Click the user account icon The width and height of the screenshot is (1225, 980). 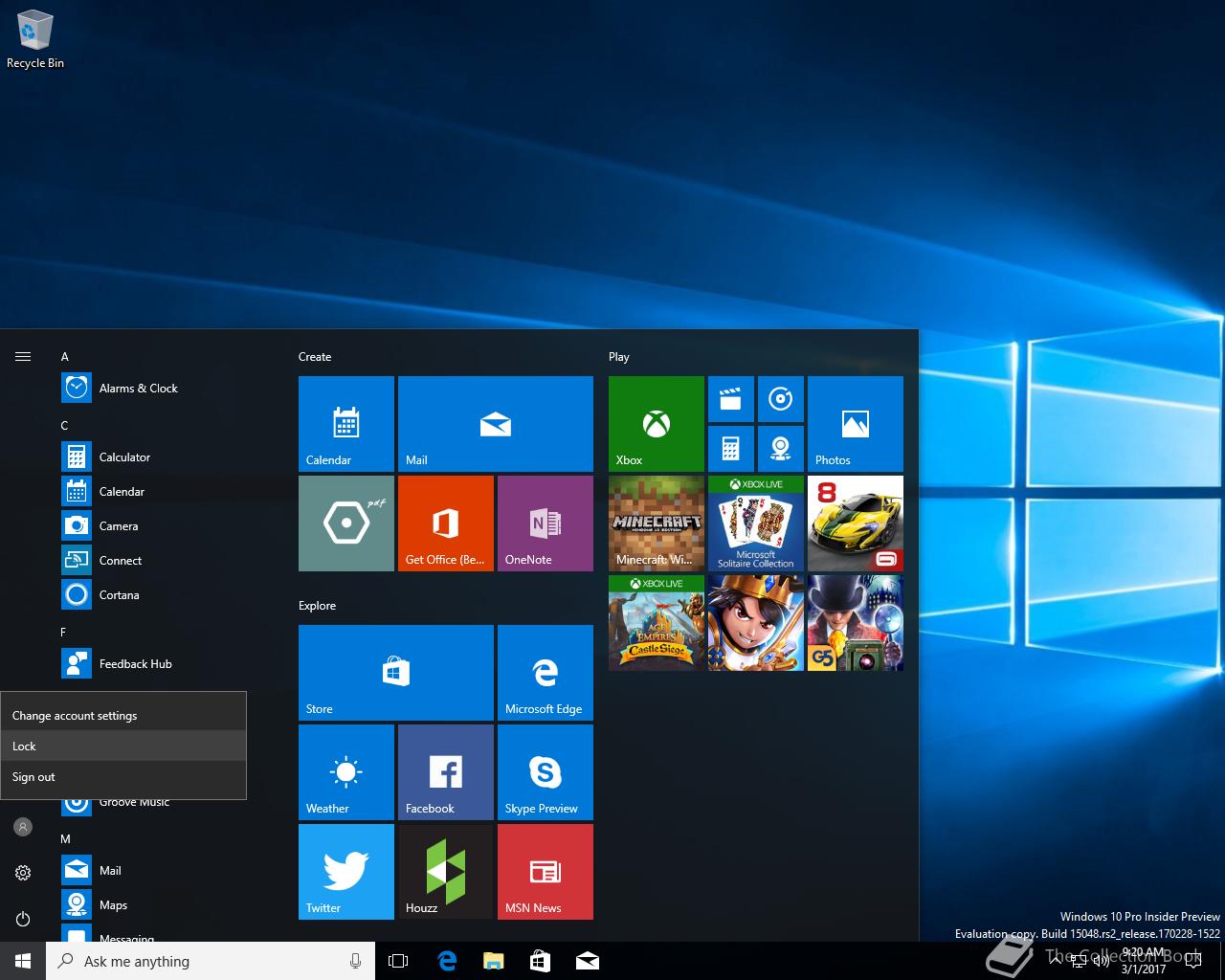(x=23, y=827)
